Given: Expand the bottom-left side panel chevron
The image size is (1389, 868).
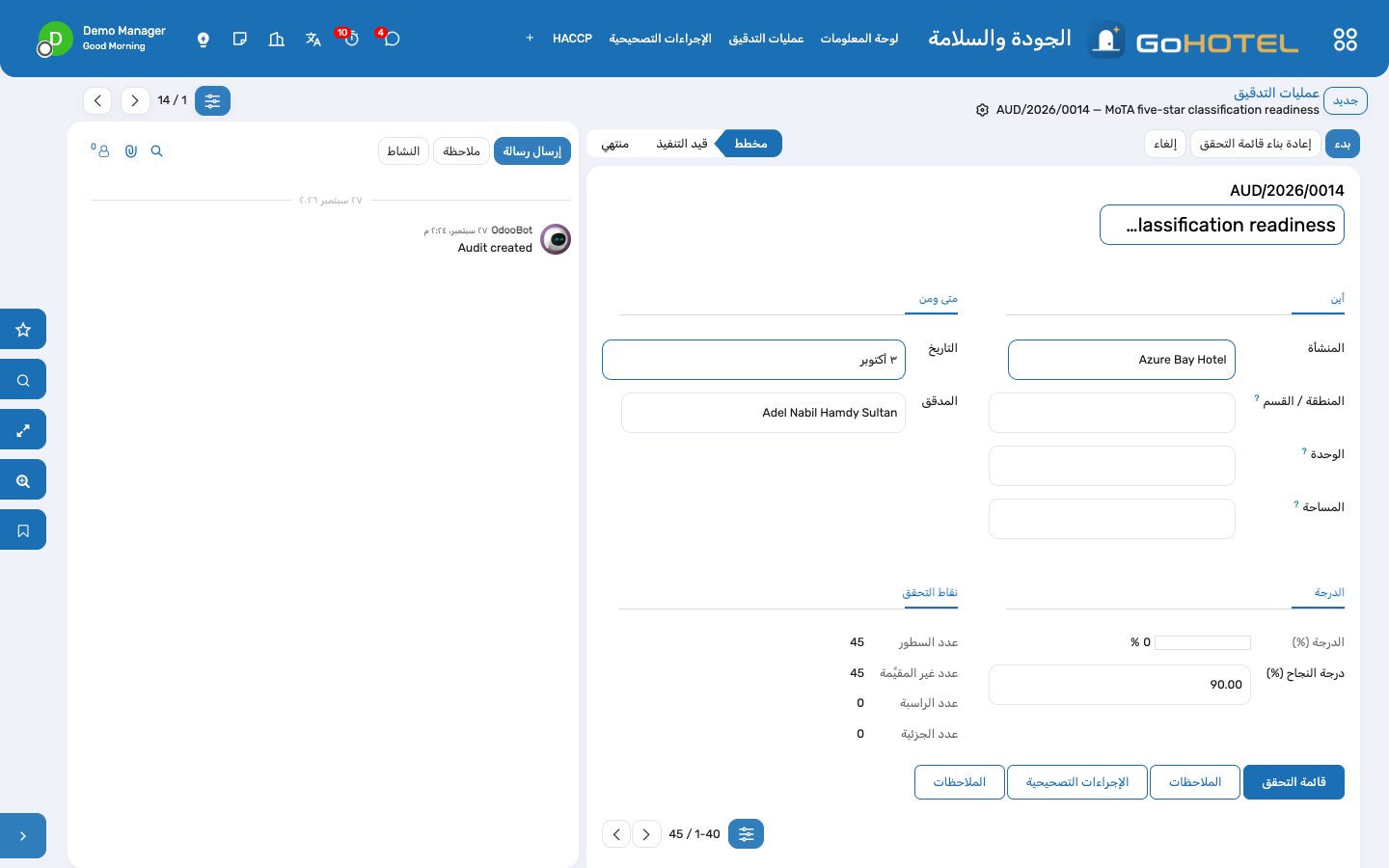Looking at the screenshot, I should click(23, 836).
